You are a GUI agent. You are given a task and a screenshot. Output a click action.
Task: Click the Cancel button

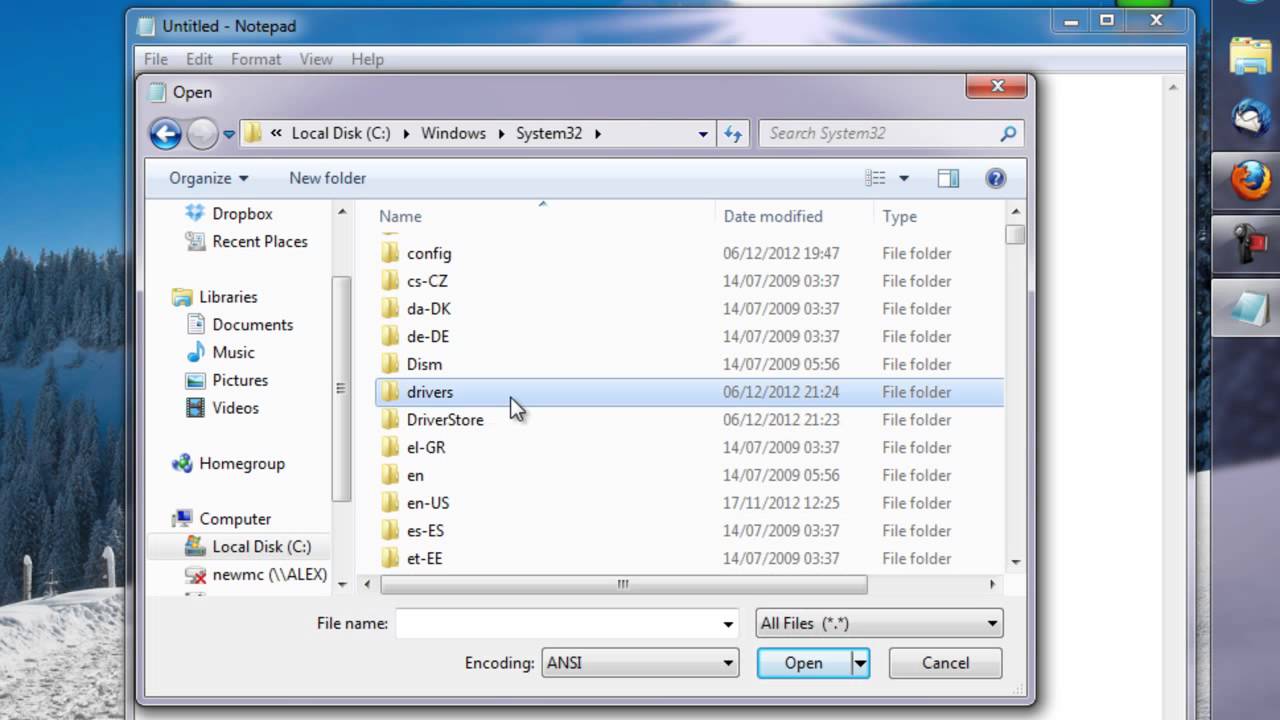point(945,663)
